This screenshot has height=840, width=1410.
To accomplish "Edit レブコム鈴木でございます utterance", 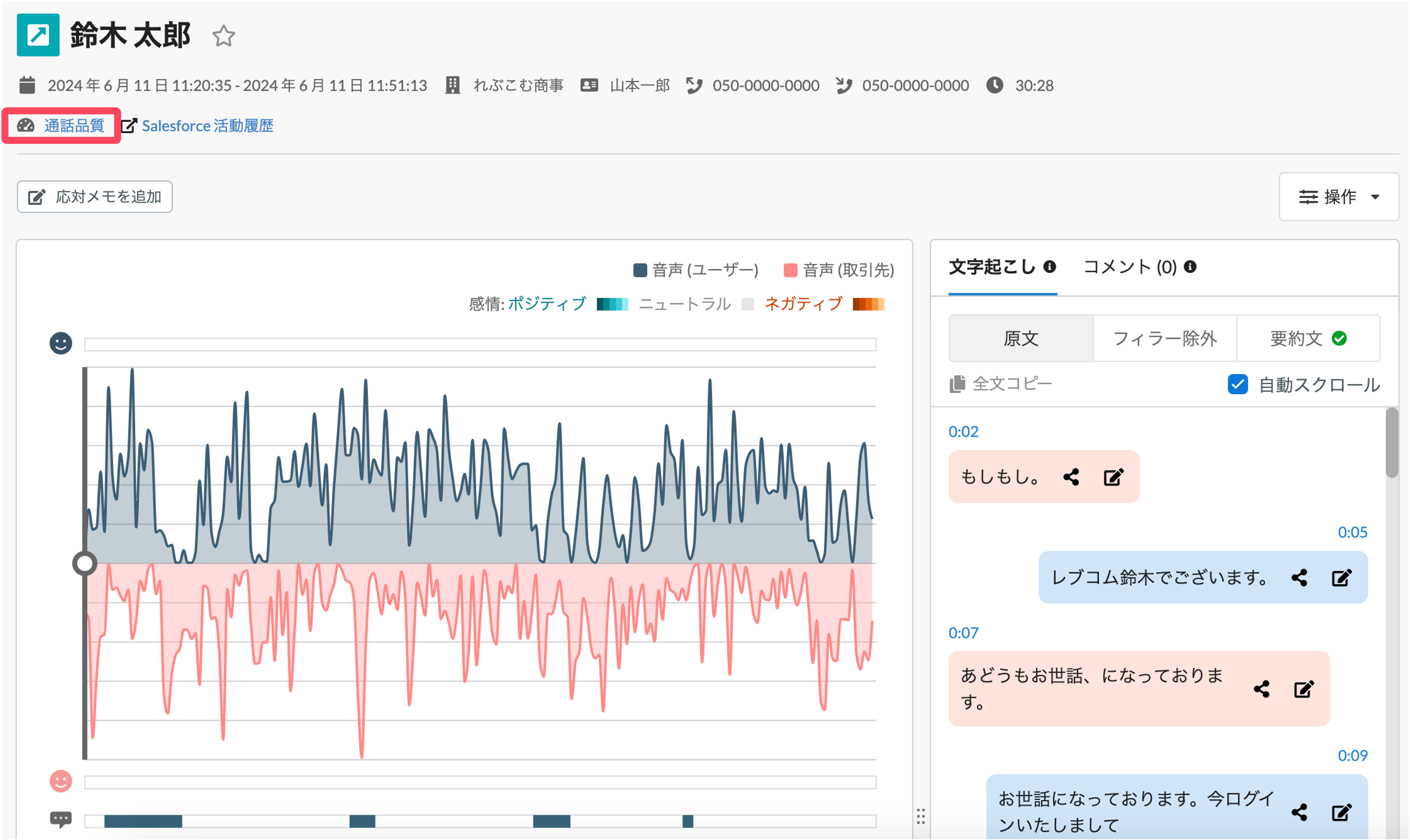I will click(1342, 578).
